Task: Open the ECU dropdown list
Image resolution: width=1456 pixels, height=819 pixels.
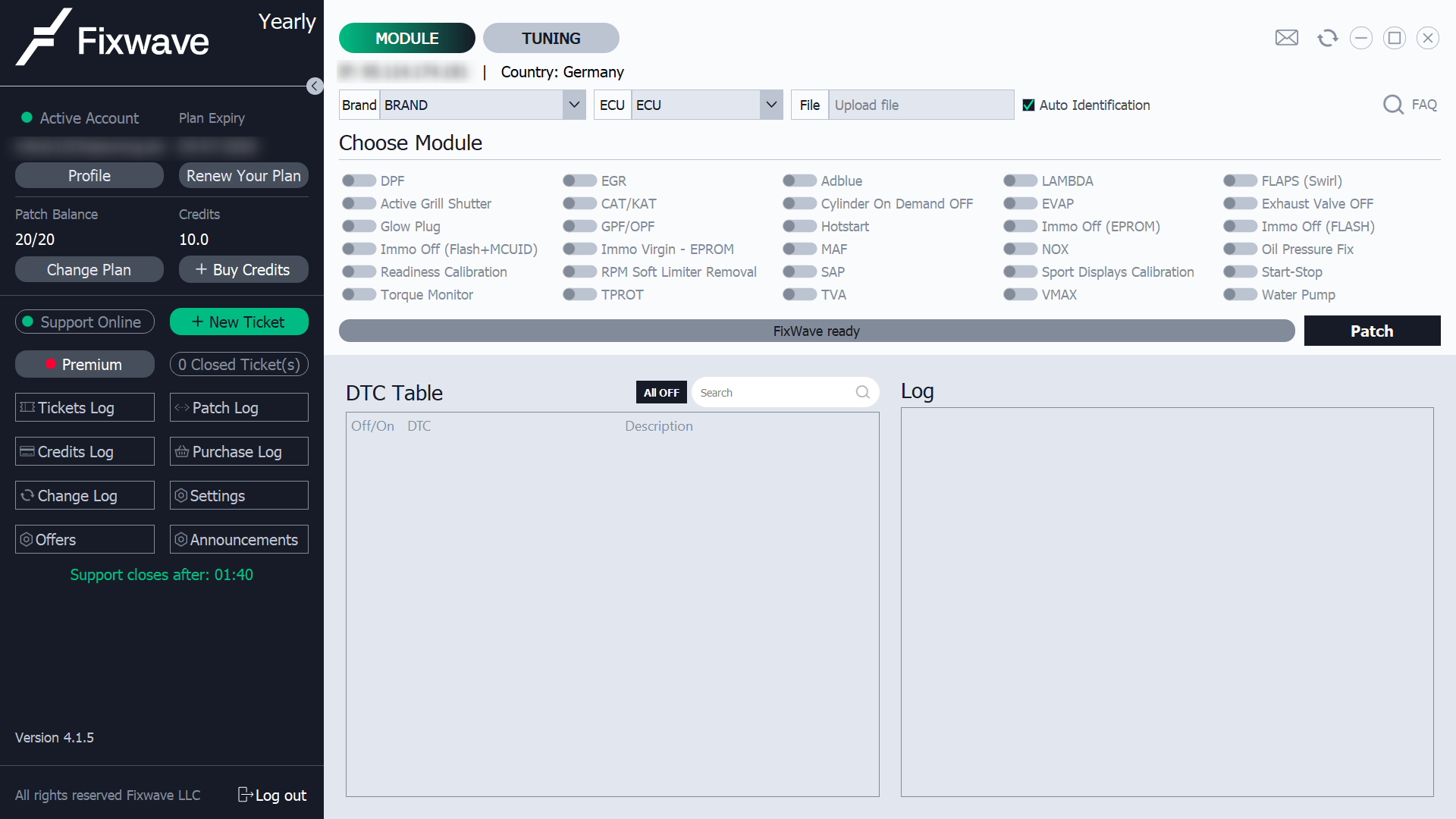Action: tap(771, 105)
